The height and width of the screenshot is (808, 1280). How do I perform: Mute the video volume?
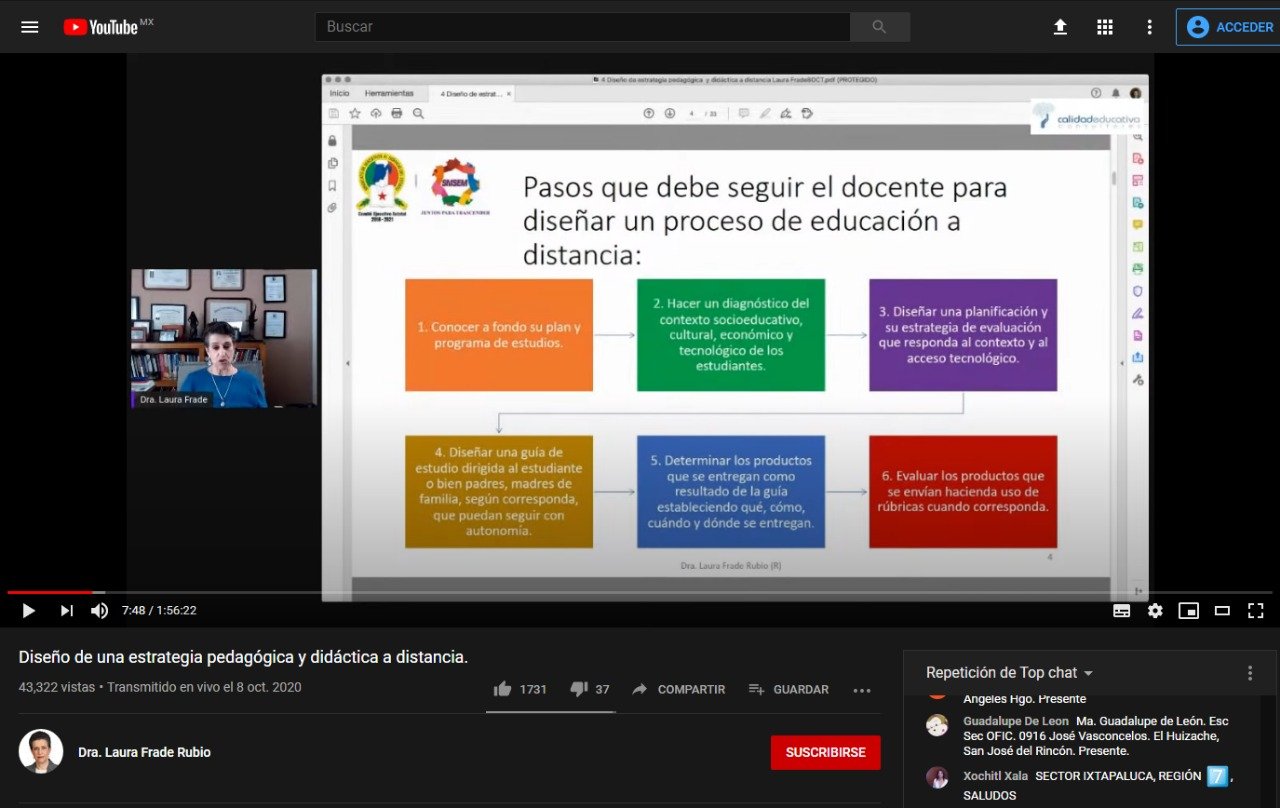[99, 610]
